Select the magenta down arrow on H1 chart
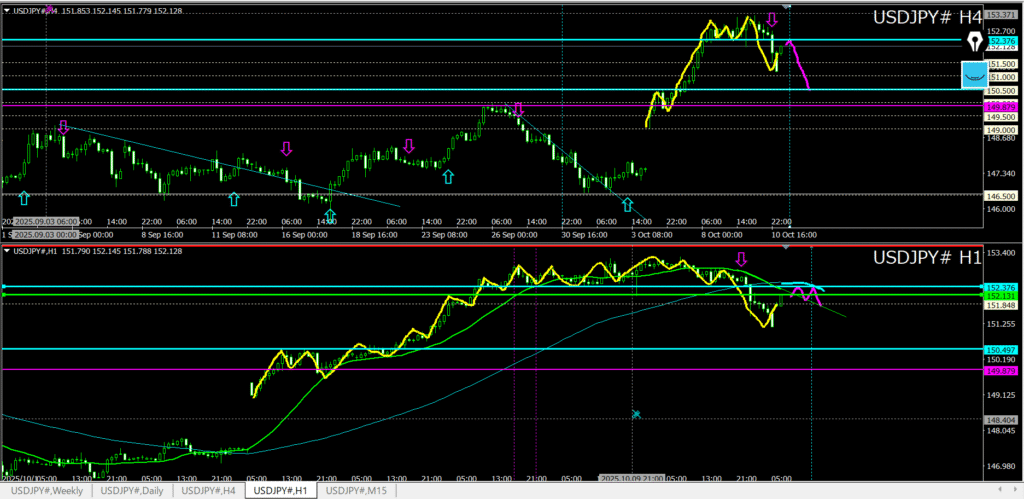This screenshot has width=1024, height=499. point(741,259)
